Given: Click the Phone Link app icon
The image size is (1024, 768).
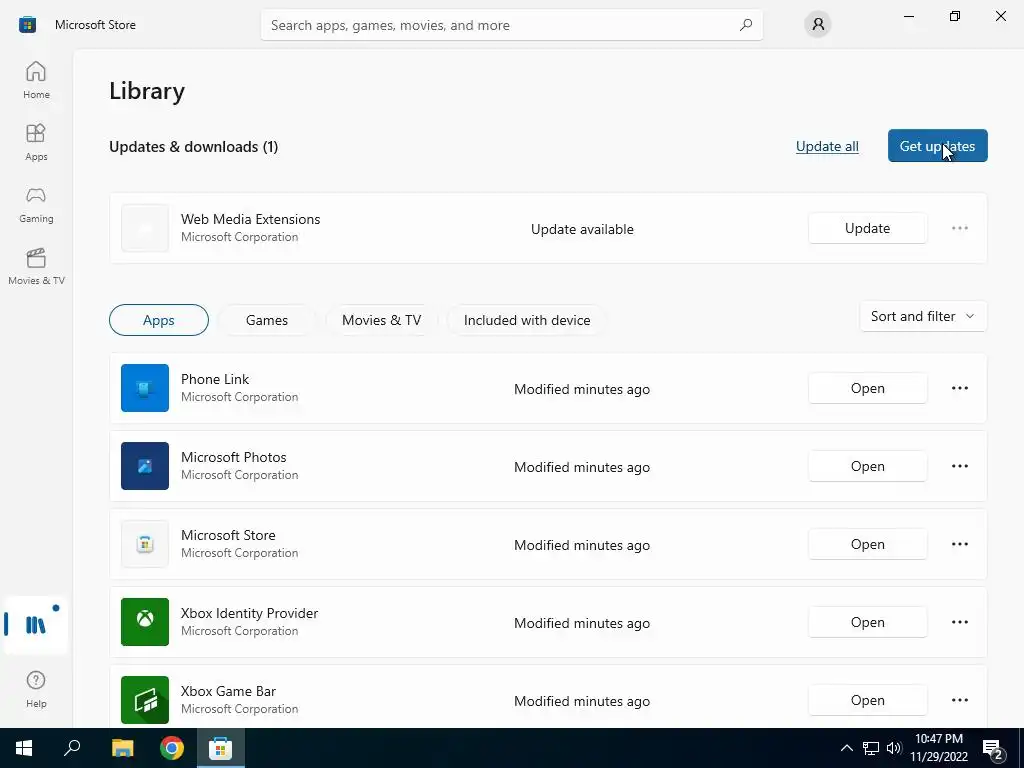Looking at the screenshot, I should [145, 388].
